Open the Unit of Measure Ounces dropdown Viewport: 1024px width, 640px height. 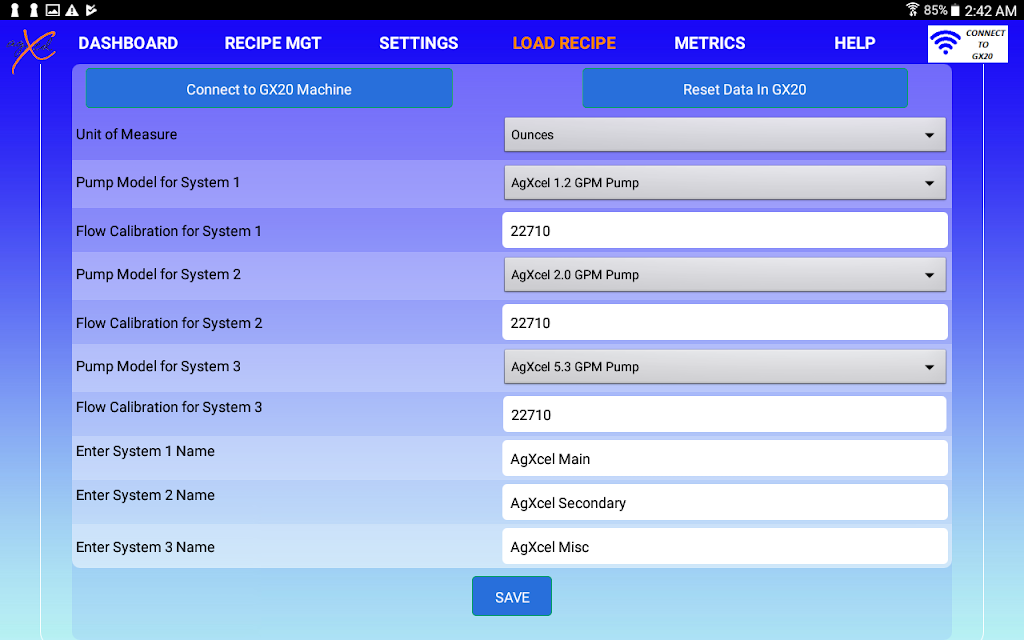point(725,135)
